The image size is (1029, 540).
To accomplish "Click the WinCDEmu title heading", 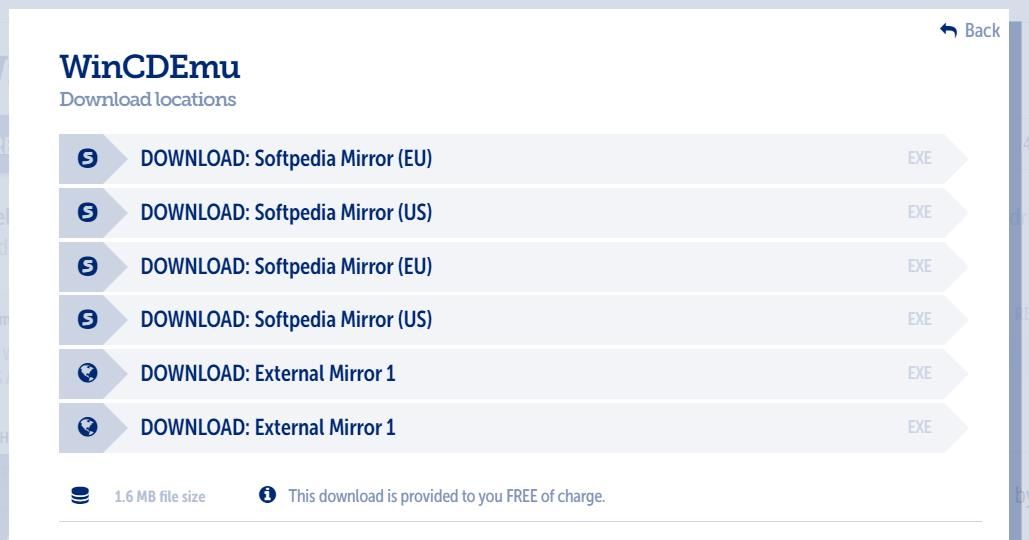I will 151,70.
